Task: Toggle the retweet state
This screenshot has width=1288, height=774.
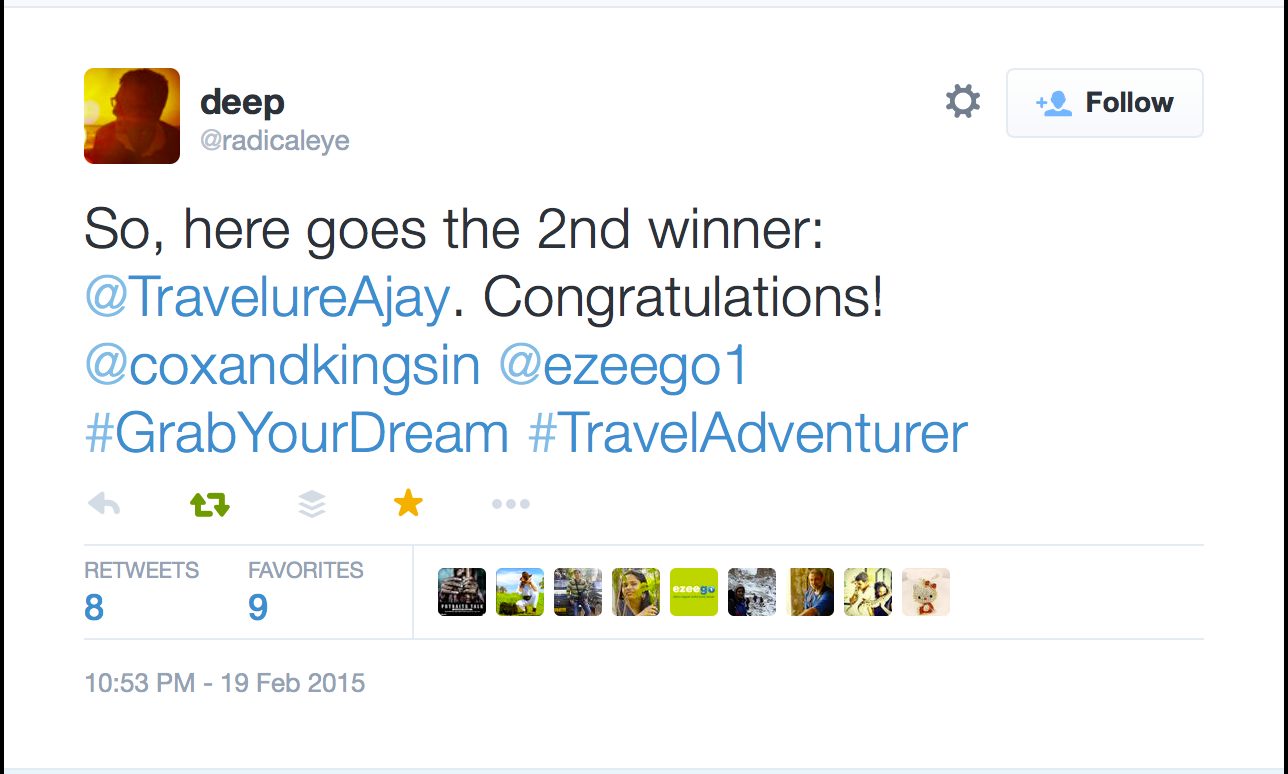Action: pos(208,503)
